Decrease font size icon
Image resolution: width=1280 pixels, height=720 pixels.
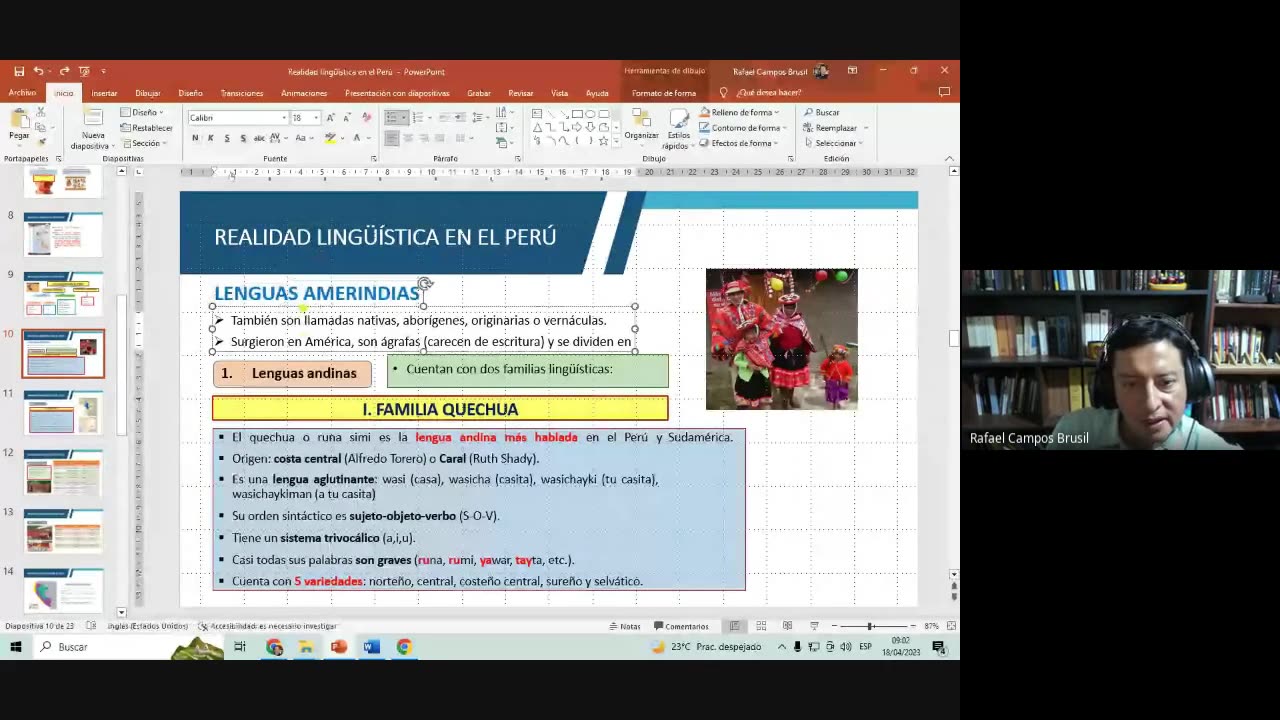347,118
